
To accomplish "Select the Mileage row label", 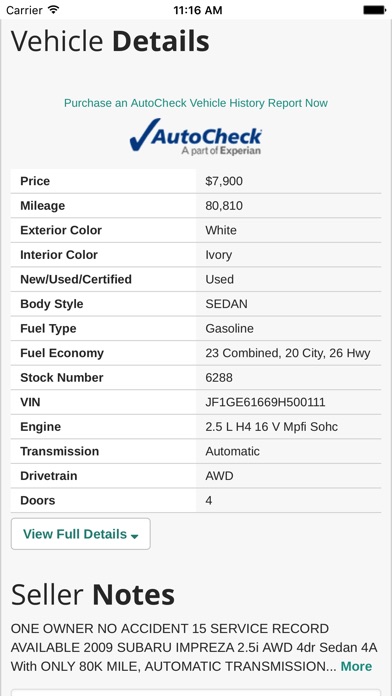I will 43,206.
